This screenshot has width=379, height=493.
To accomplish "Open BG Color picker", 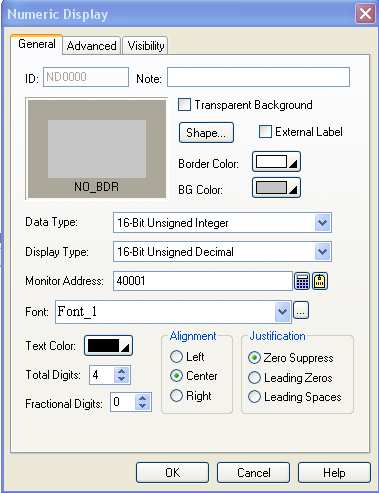I will click(276, 188).
